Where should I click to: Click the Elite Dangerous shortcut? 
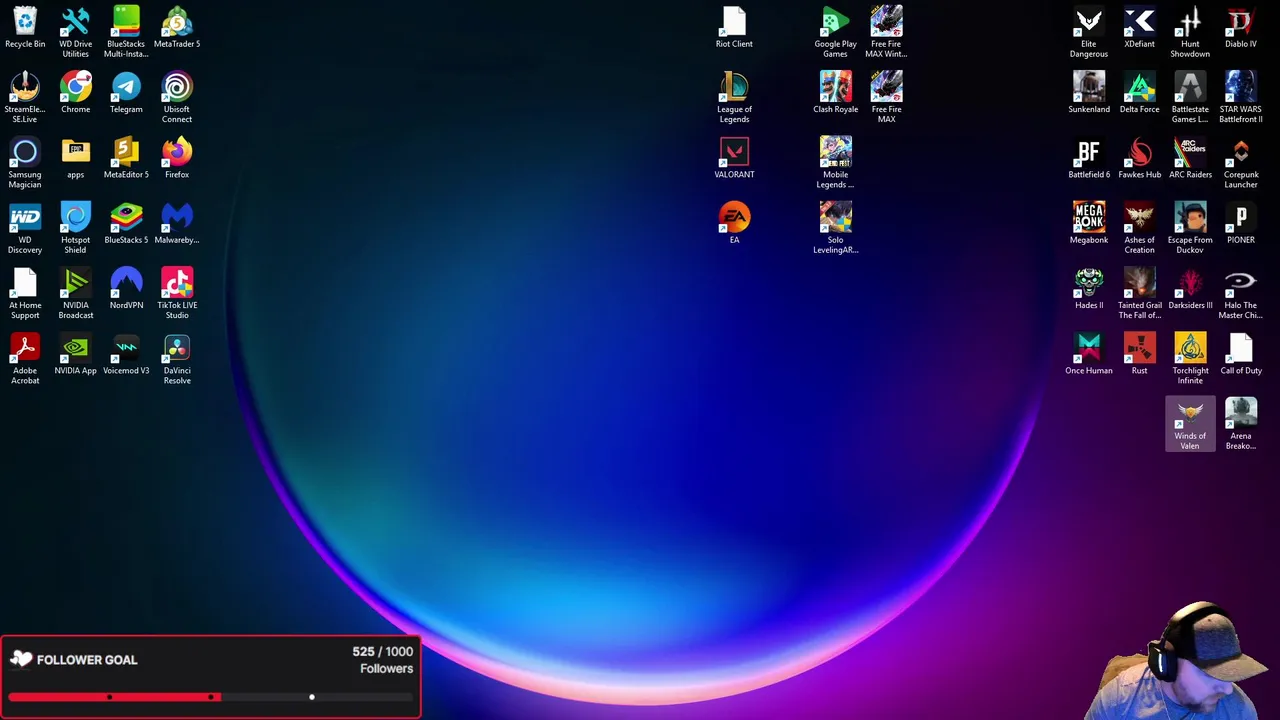pos(1089,21)
